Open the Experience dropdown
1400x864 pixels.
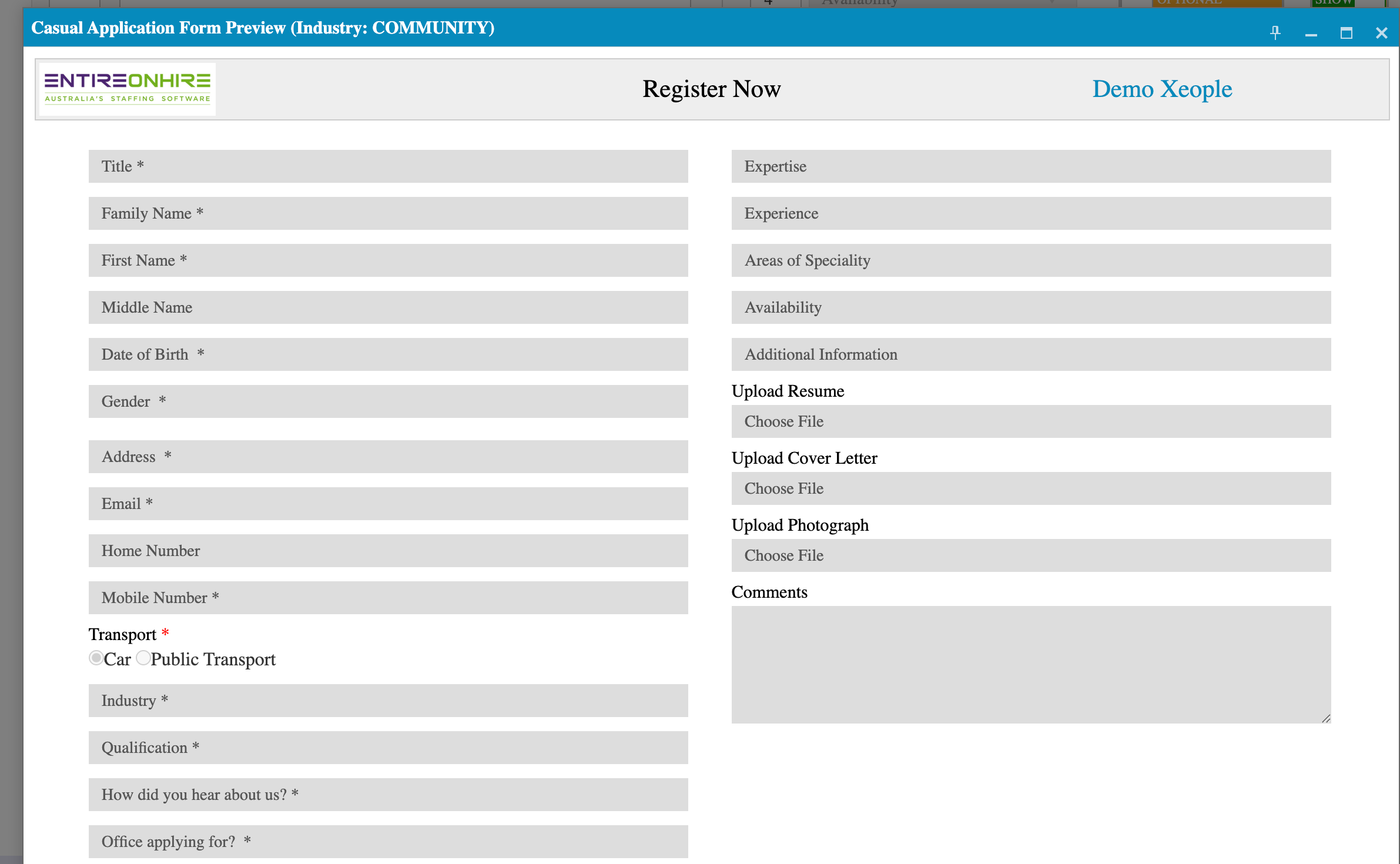[x=1031, y=213]
